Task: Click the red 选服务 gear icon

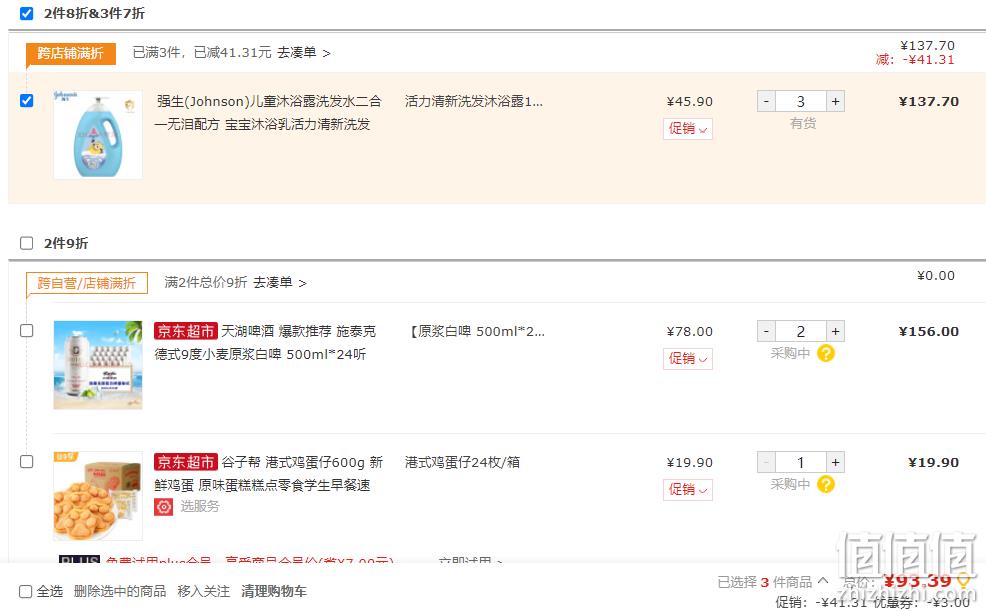Action: tap(163, 507)
